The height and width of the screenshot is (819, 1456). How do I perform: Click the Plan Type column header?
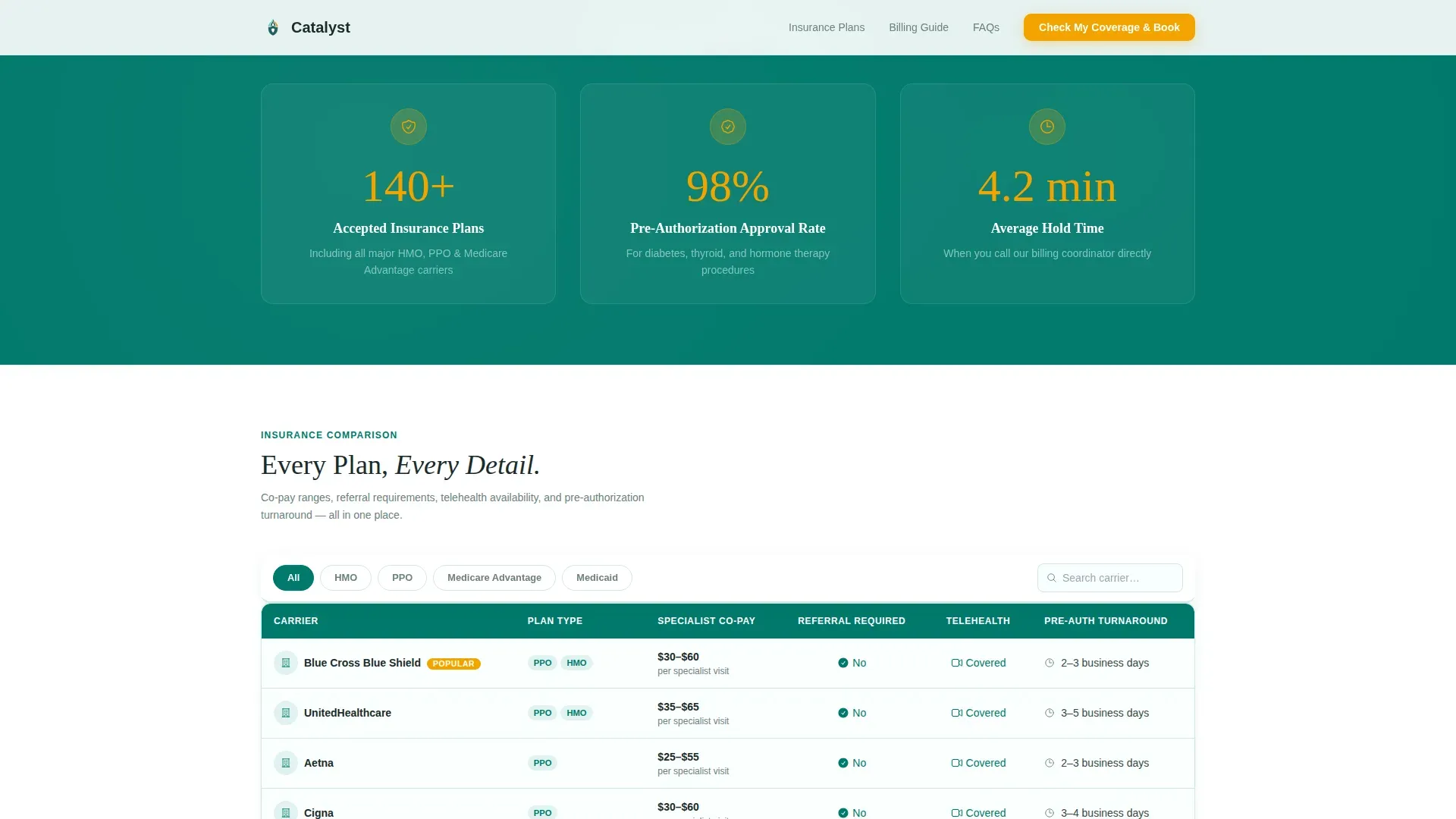point(555,621)
